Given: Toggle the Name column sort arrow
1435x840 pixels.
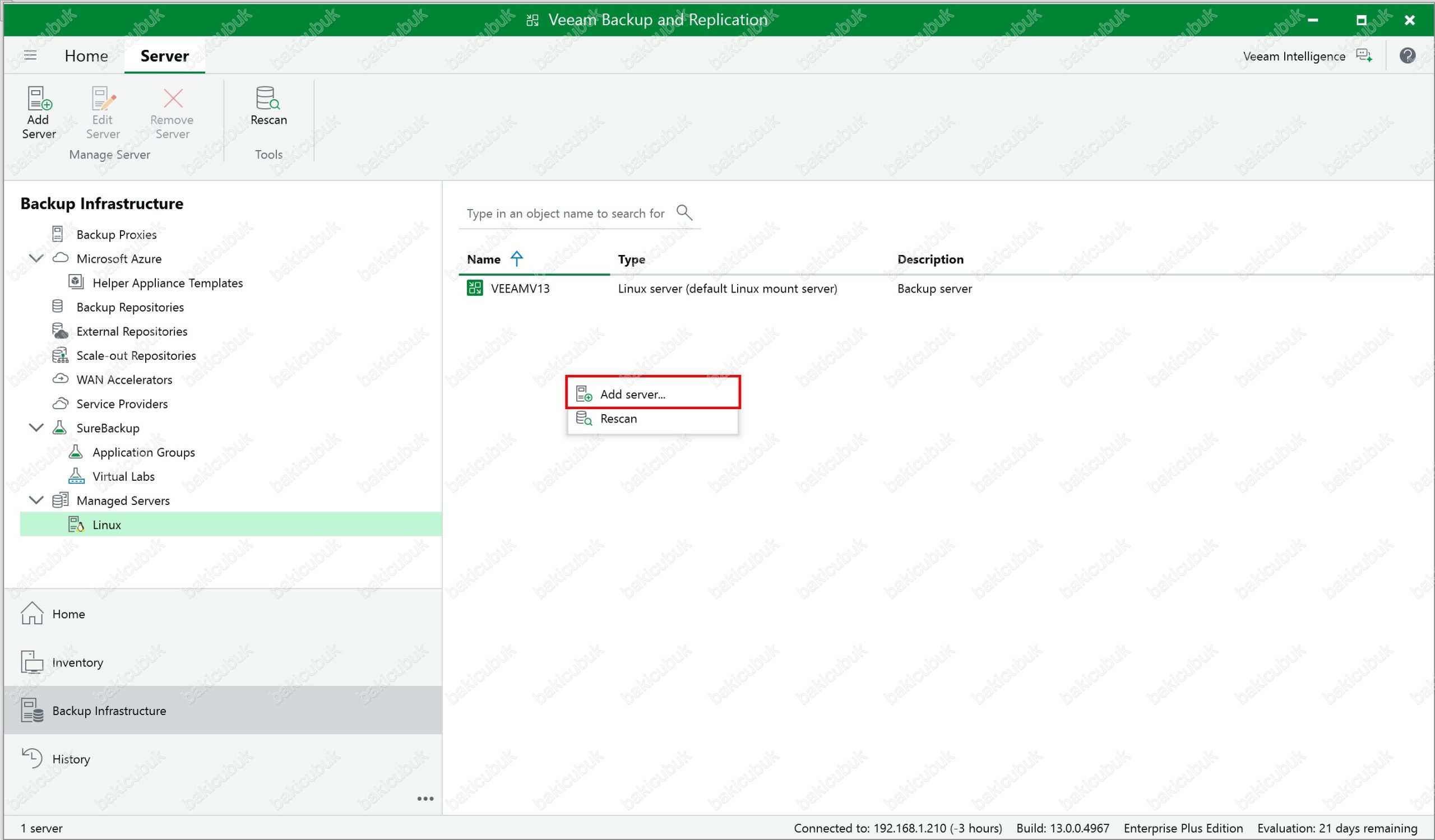Looking at the screenshot, I should pos(516,258).
